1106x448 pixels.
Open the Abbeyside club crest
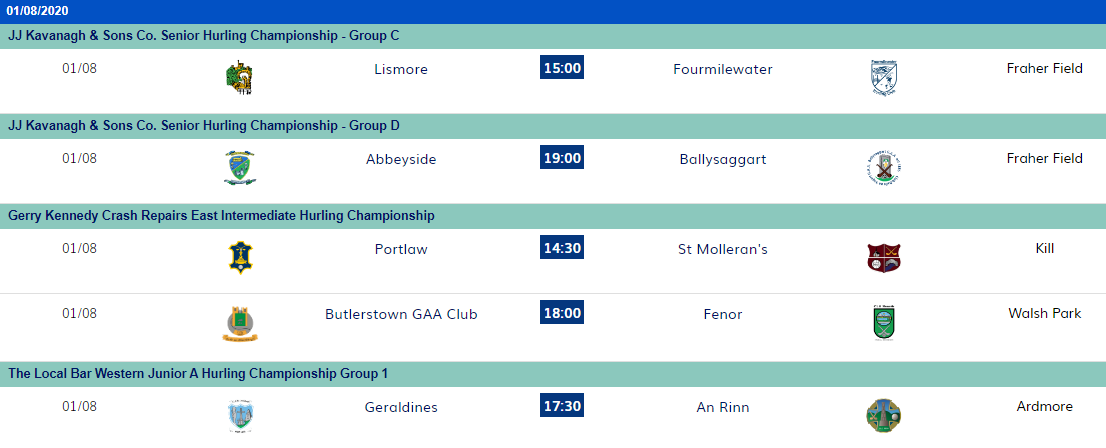[x=239, y=167]
